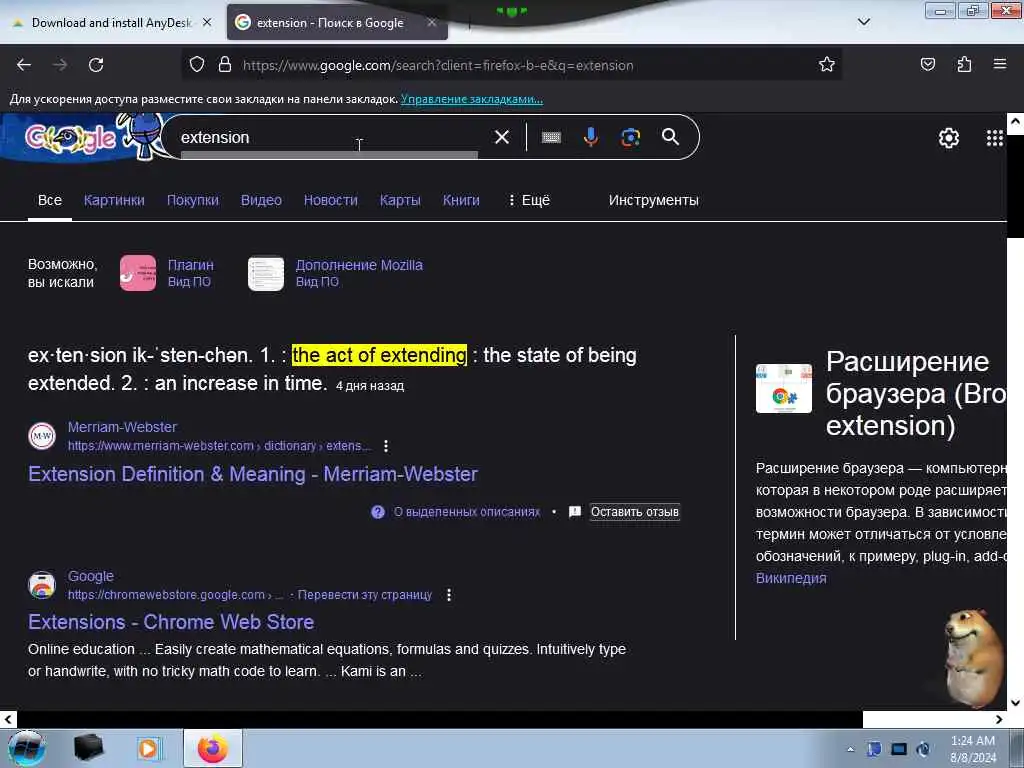The height and width of the screenshot is (768, 1024).
Task: Open О выделенных описаниях link
Action: (467, 512)
